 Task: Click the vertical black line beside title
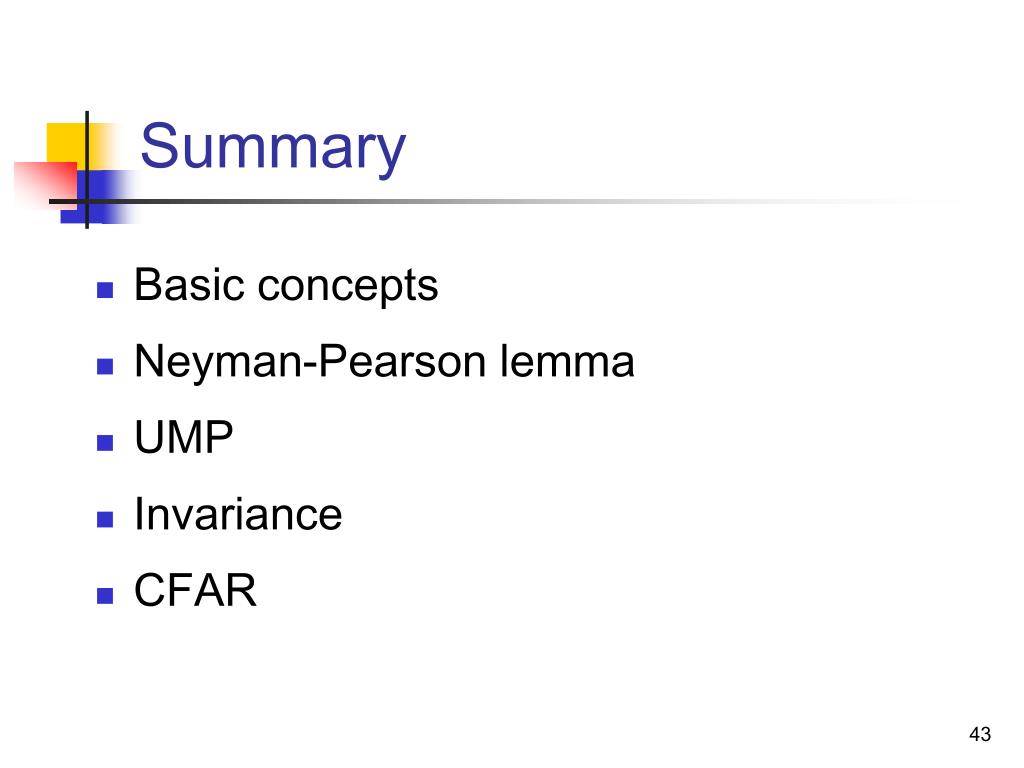point(87,170)
